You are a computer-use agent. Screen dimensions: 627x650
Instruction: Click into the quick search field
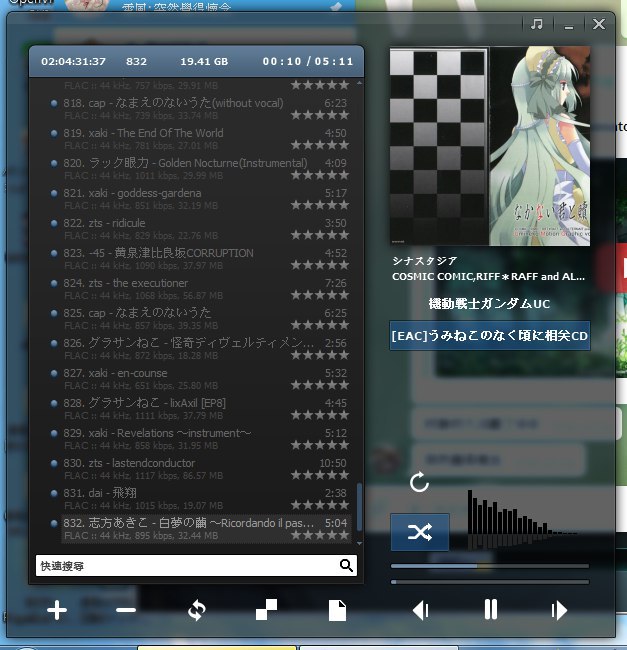(185, 566)
